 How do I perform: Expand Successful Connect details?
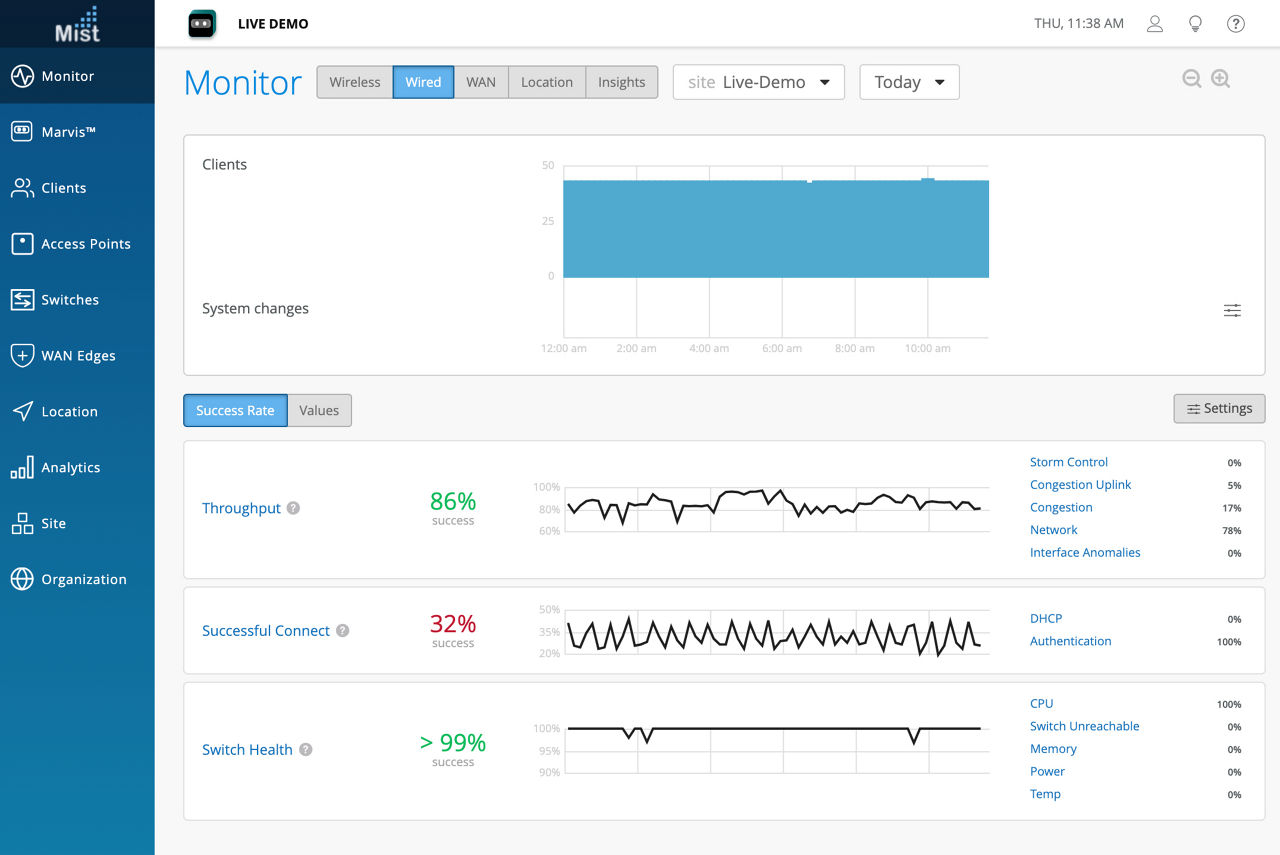pos(266,630)
